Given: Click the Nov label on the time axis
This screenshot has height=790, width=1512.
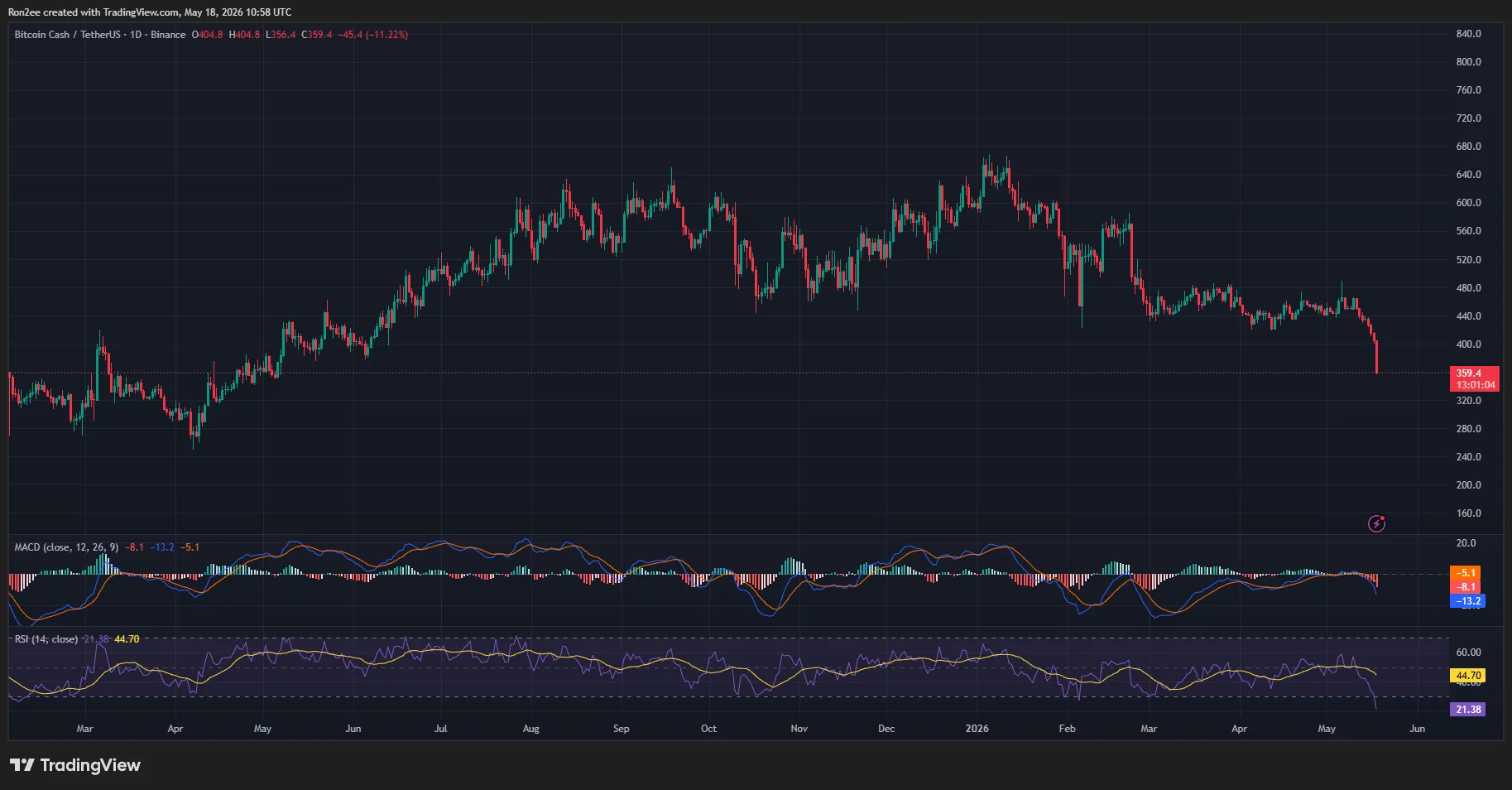Looking at the screenshot, I should [x=799, y=729].
